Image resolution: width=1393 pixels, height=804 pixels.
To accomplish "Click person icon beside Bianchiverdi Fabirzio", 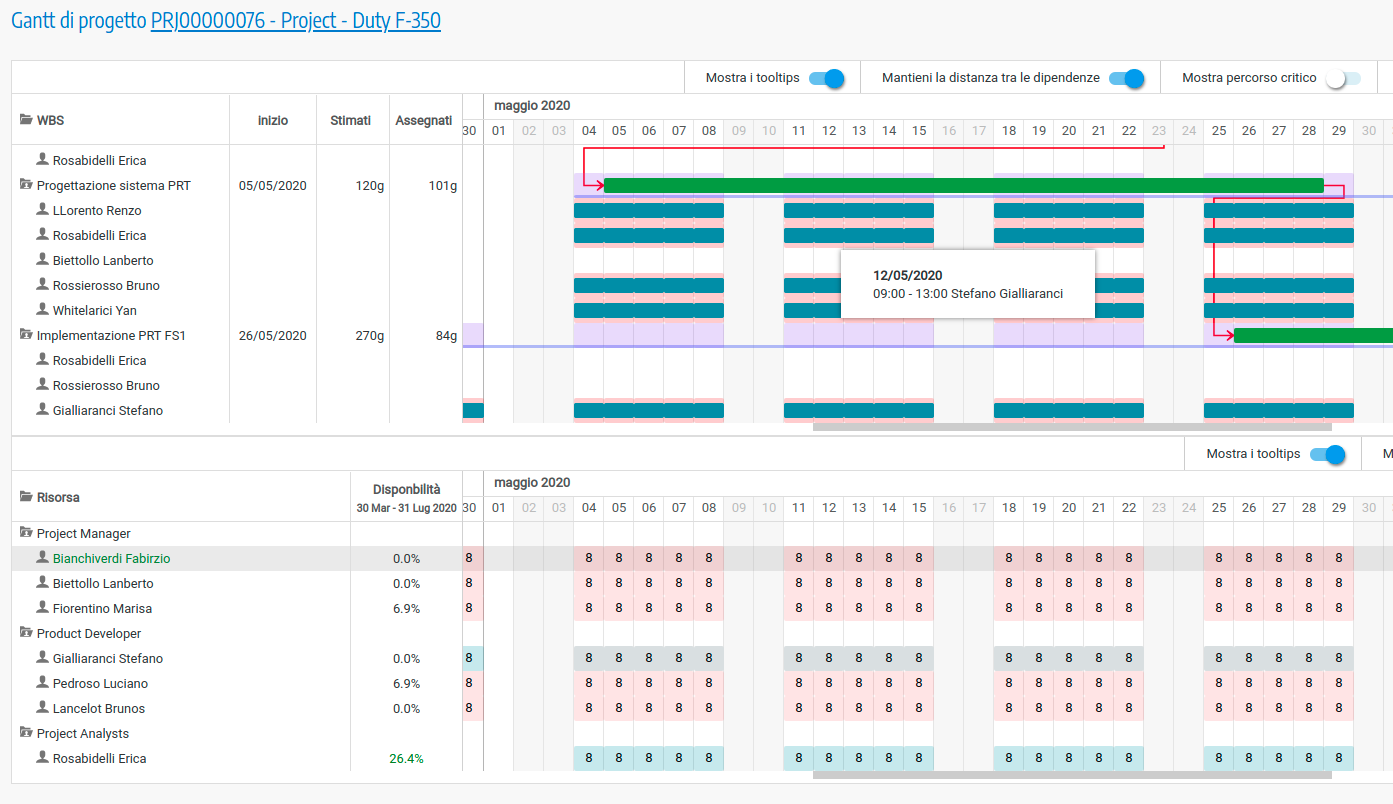I will pyautogui.click(x=42, y=558).
